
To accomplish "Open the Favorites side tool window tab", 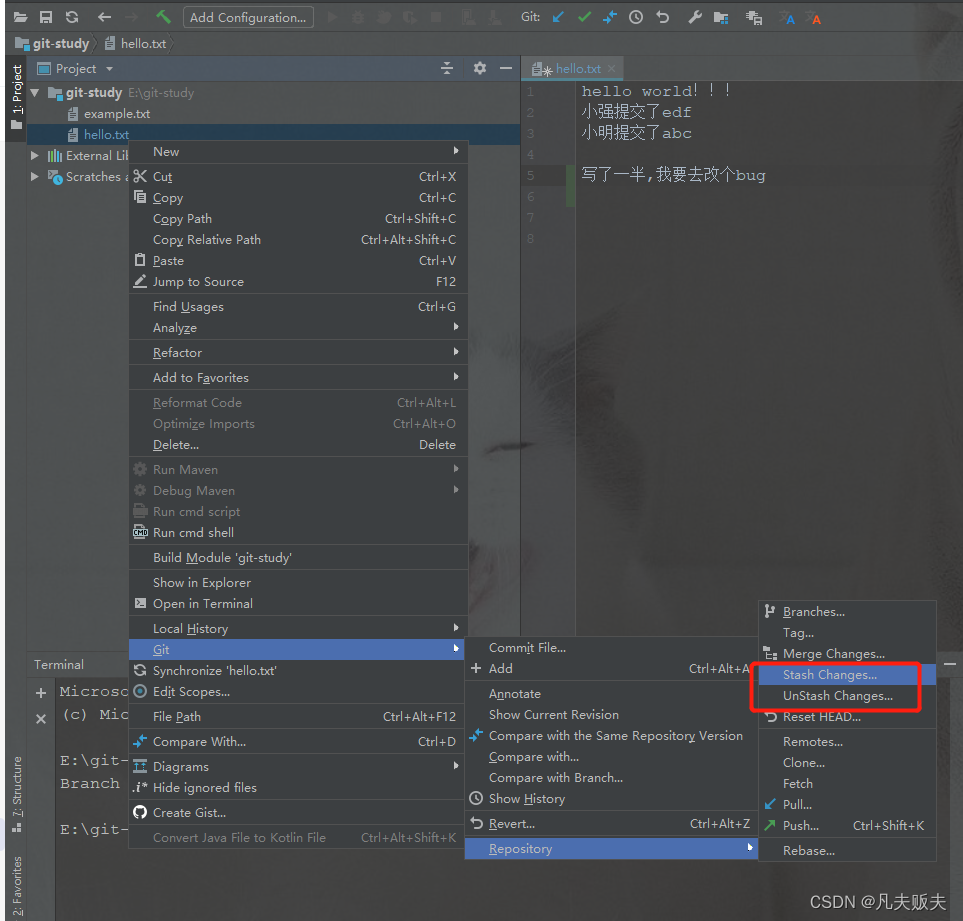I will [17, 885].
